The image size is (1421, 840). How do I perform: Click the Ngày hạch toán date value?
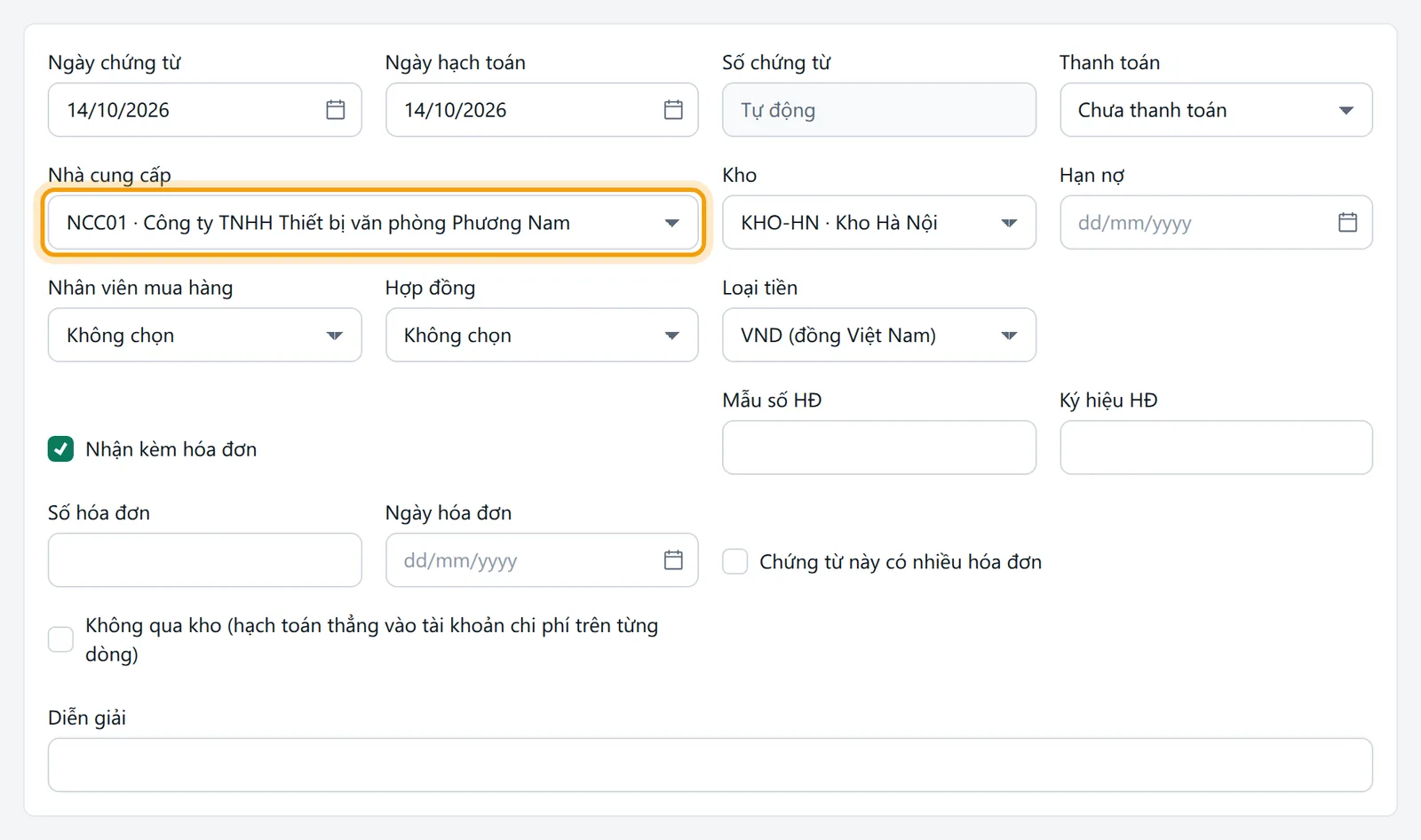pos(456,110)
